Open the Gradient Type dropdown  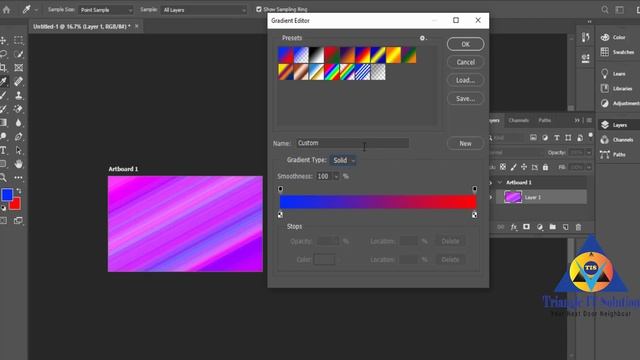point(343,160)
